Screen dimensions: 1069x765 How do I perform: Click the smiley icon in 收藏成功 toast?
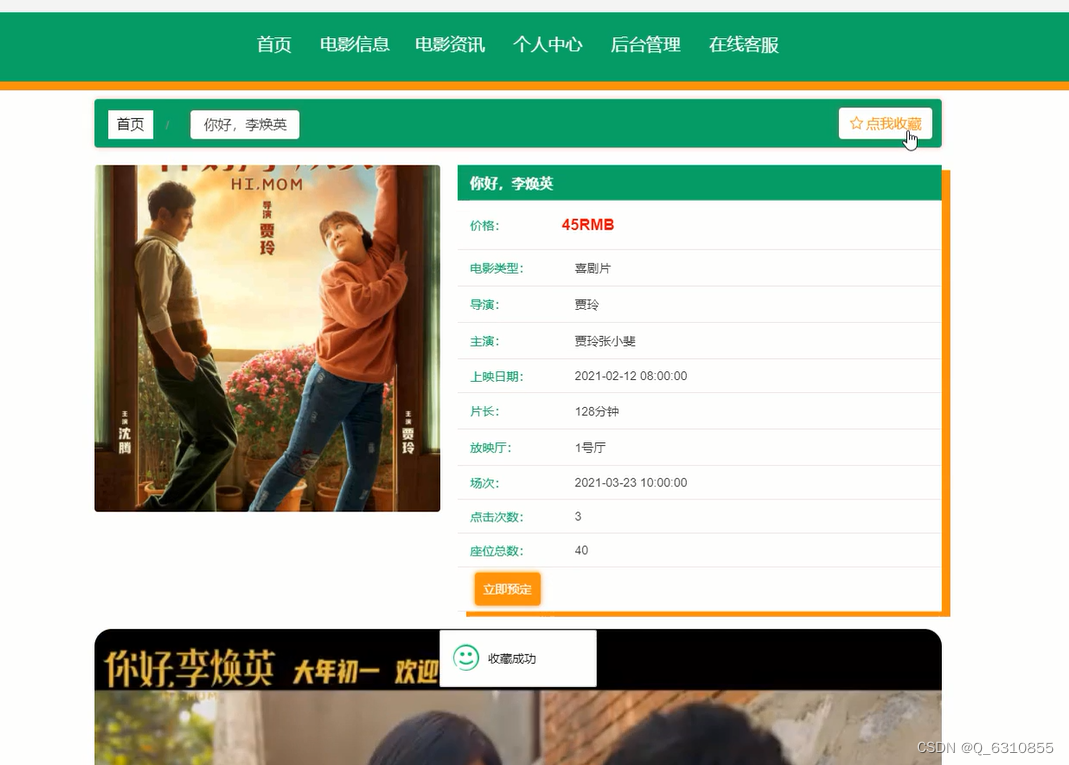(x=466, y=658)
